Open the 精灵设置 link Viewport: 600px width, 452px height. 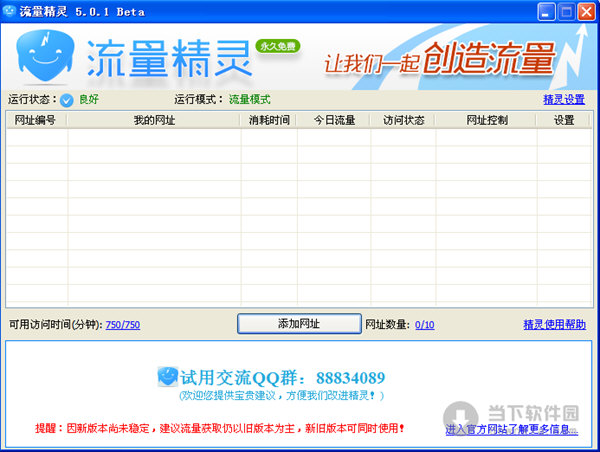(564, 100)
